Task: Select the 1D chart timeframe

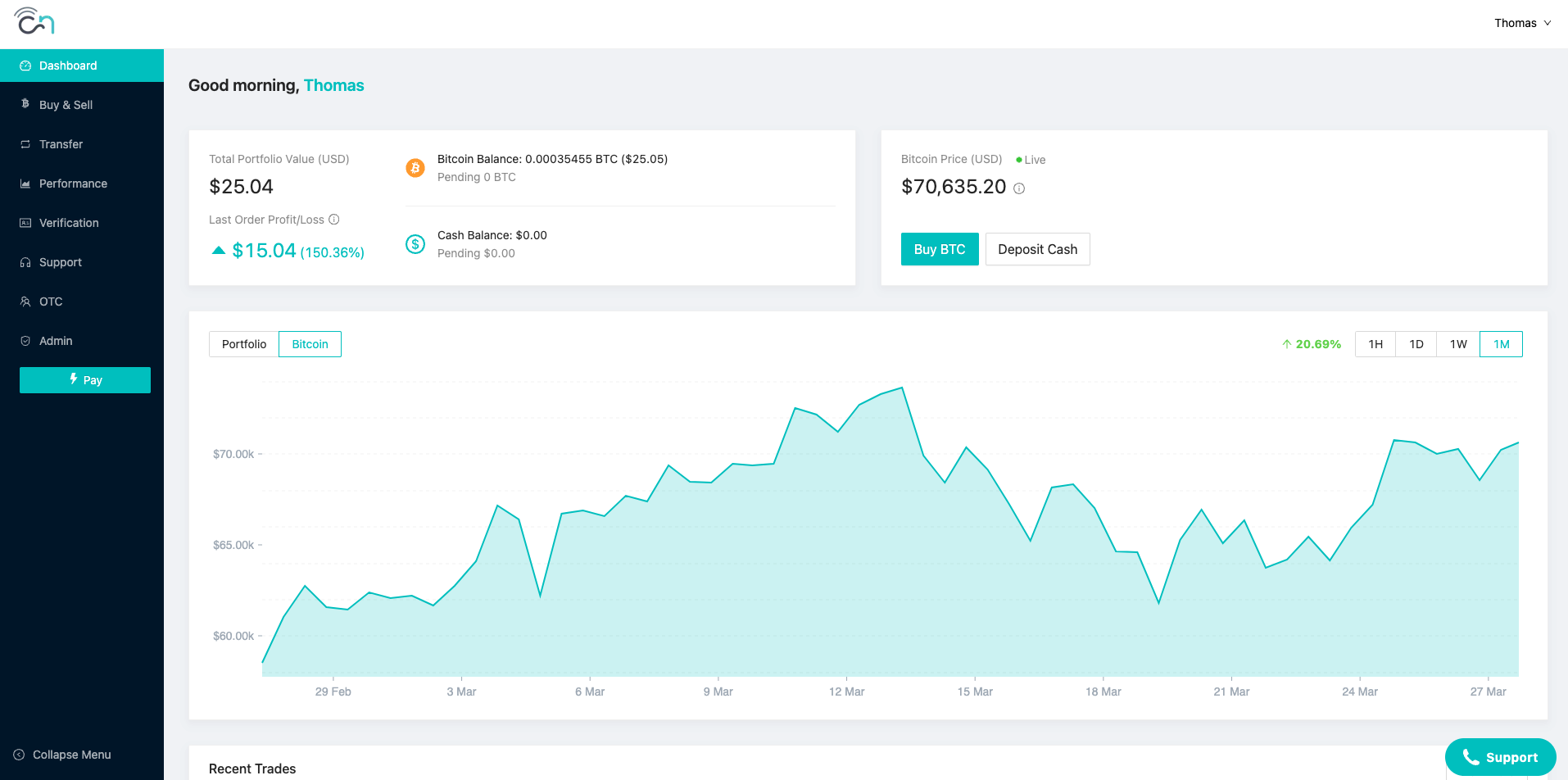Action: (x=1416, y=344)
